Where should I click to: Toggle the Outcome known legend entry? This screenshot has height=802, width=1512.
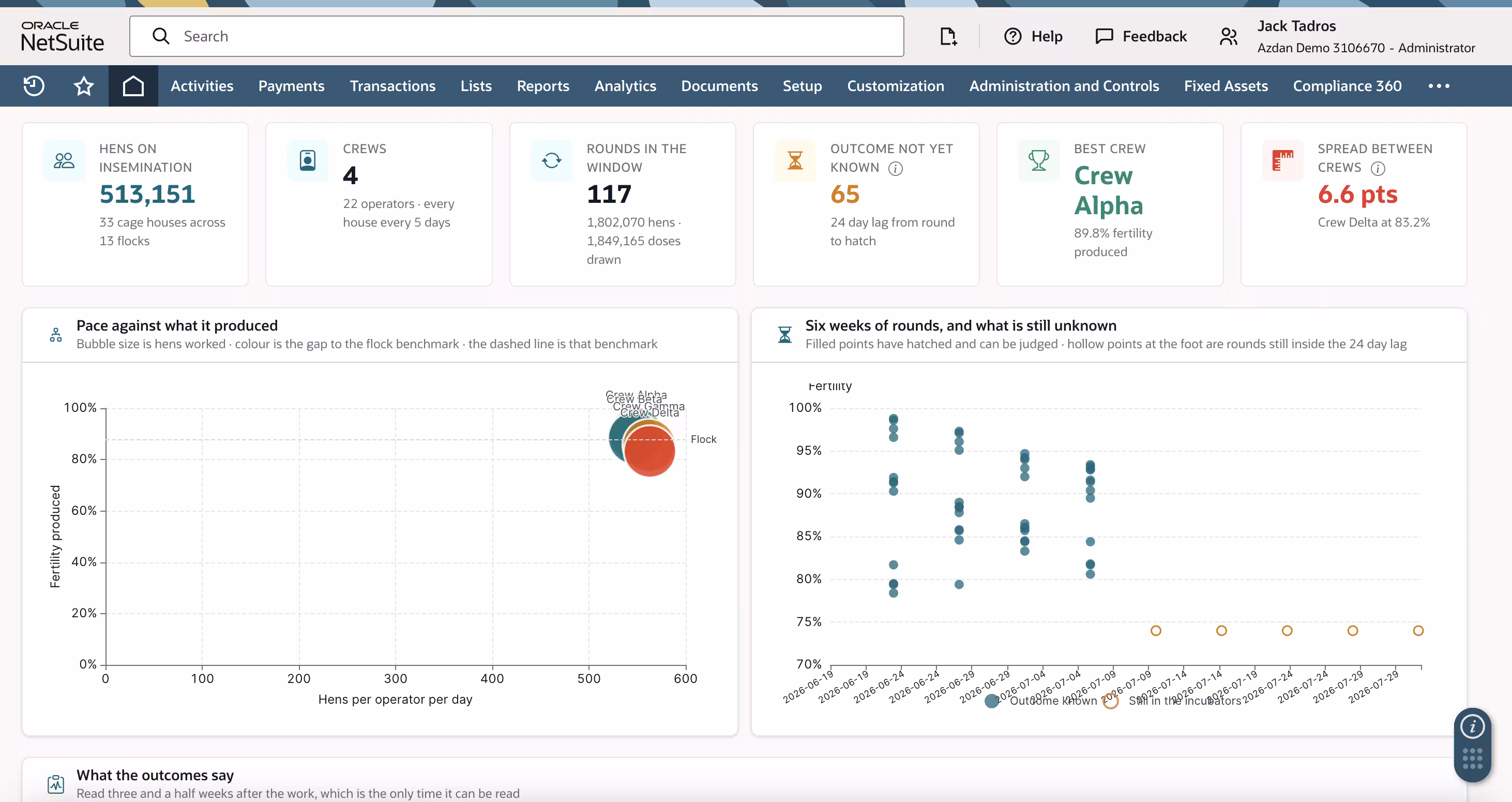point(1041,701)
